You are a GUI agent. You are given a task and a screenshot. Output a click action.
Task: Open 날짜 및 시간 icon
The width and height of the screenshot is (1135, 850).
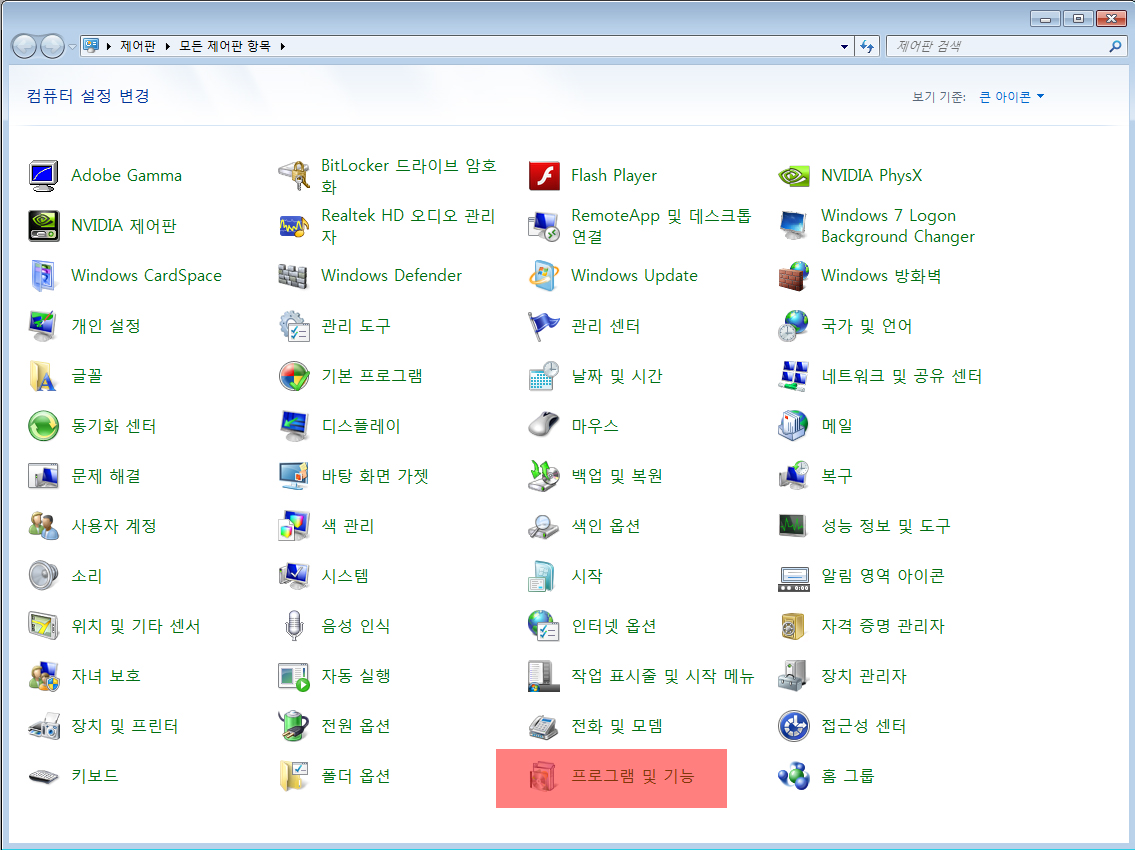[x=544, y=376]
